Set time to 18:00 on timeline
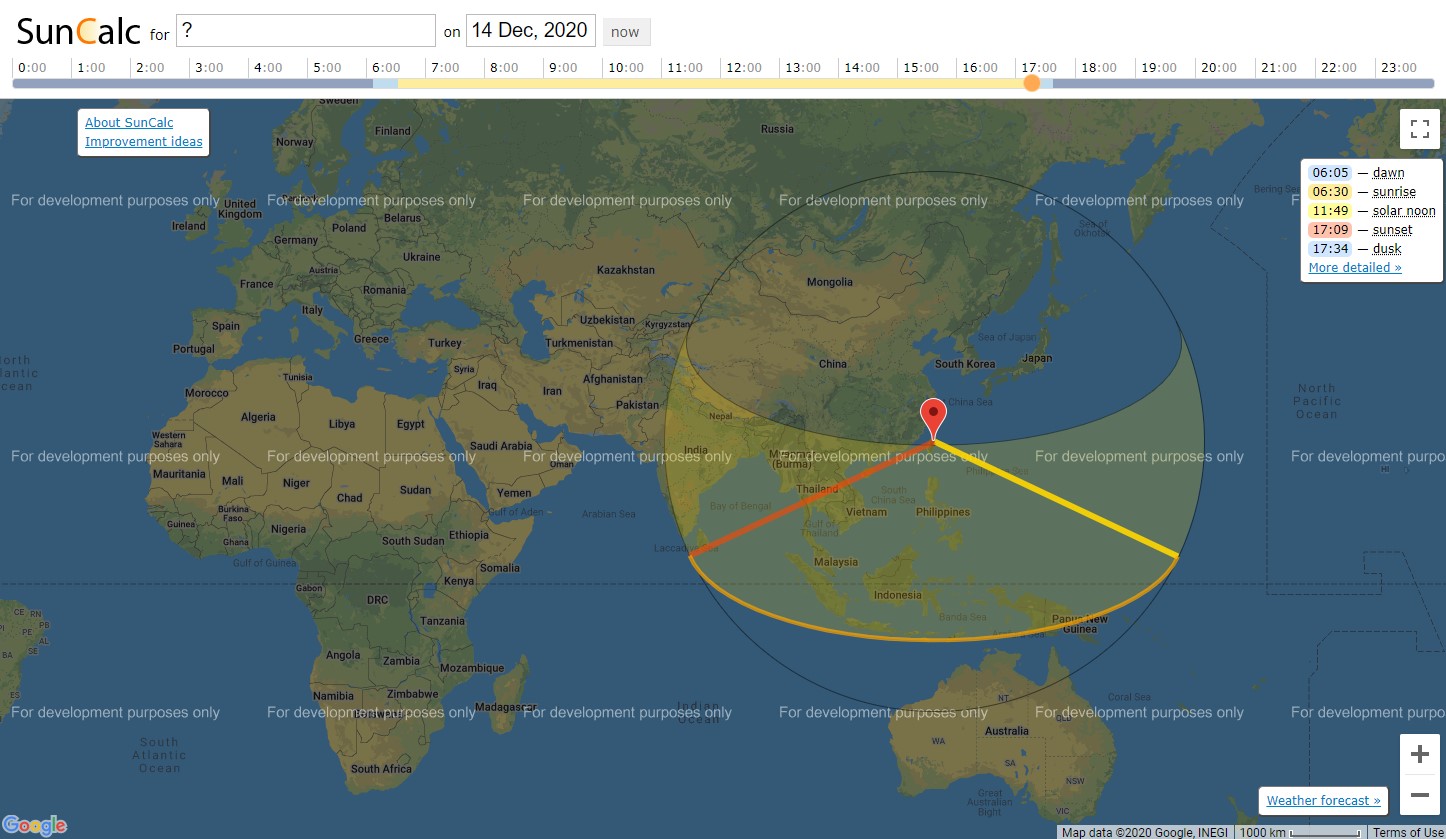Viewport: 1446px width, 839px height. (1099, 68)
